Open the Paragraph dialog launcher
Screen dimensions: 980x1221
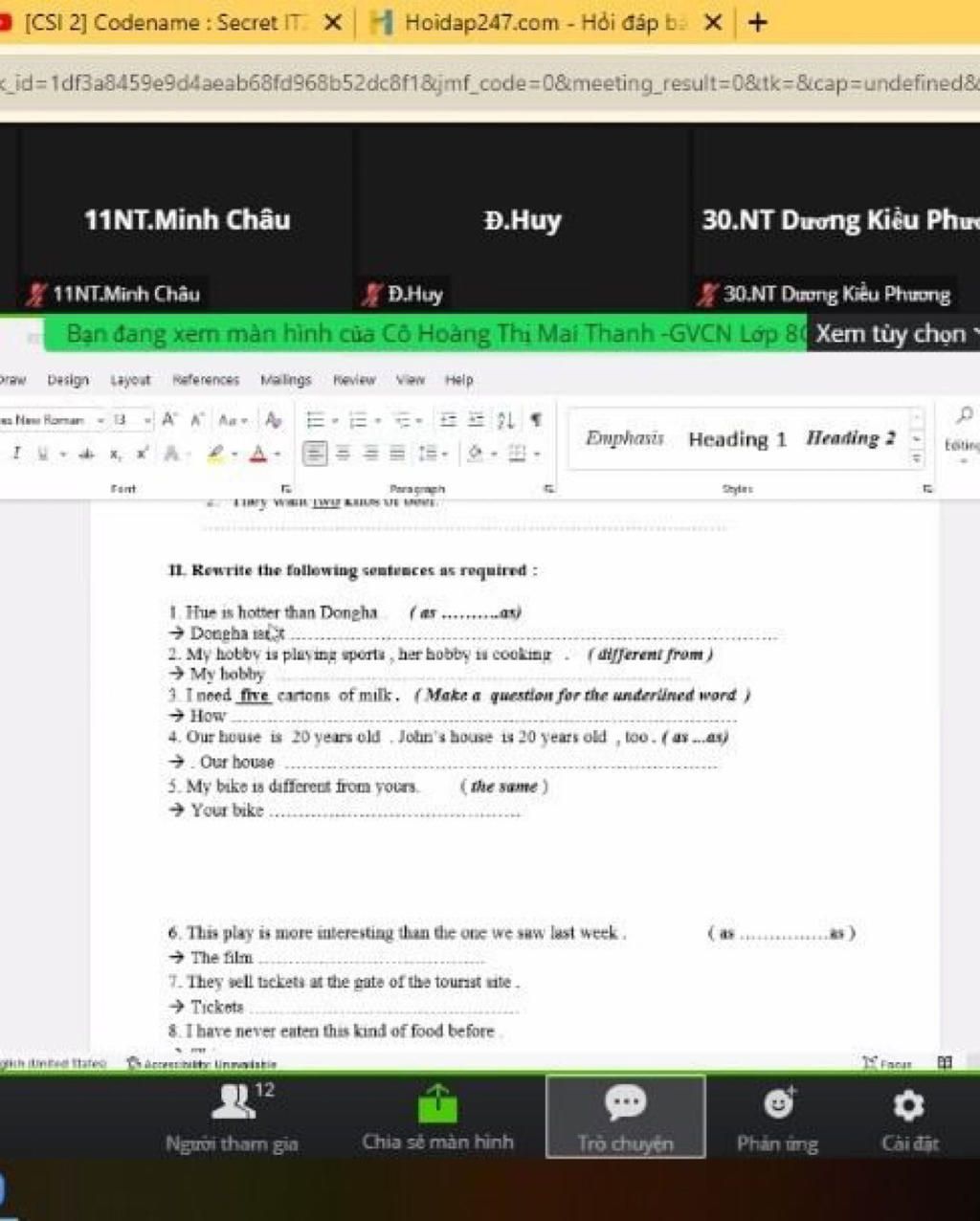[549, 488]
